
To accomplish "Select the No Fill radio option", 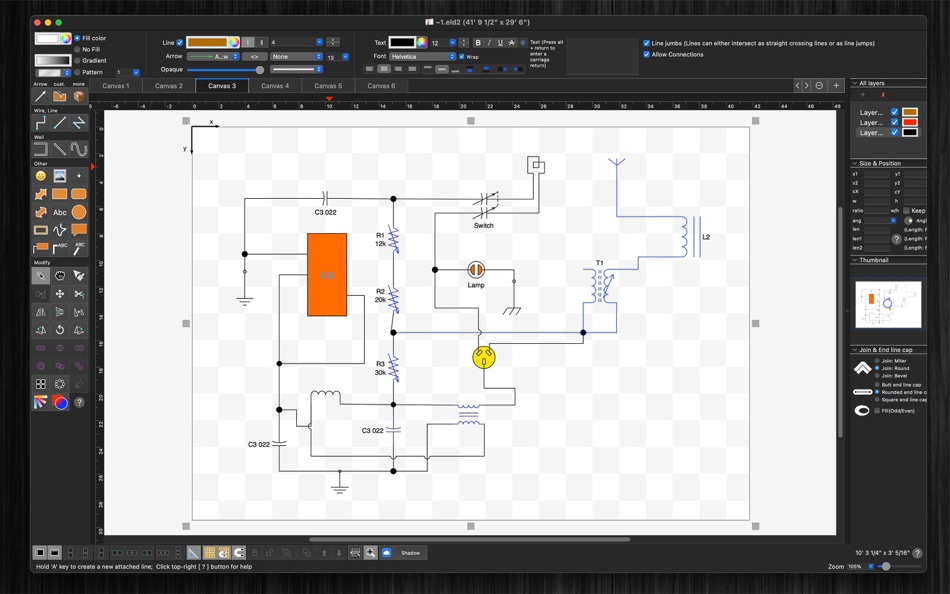I will tap(77, 49).
